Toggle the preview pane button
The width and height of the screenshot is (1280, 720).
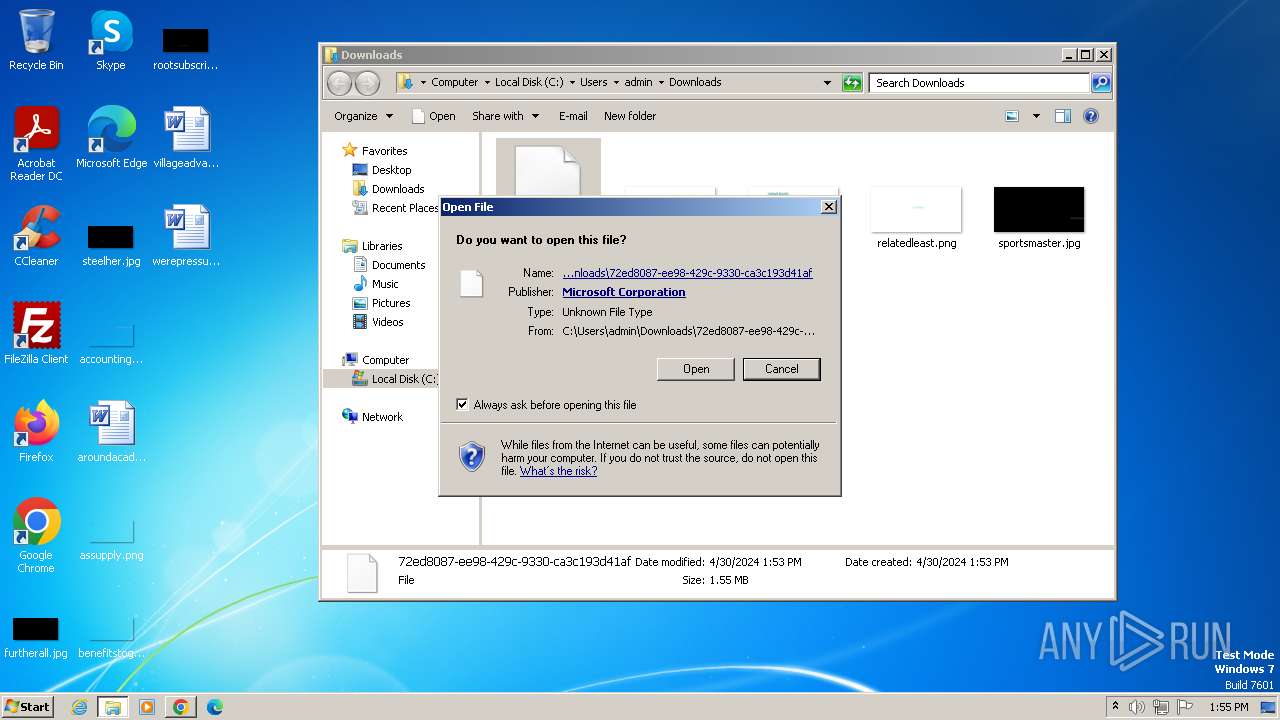point(1063,116)
